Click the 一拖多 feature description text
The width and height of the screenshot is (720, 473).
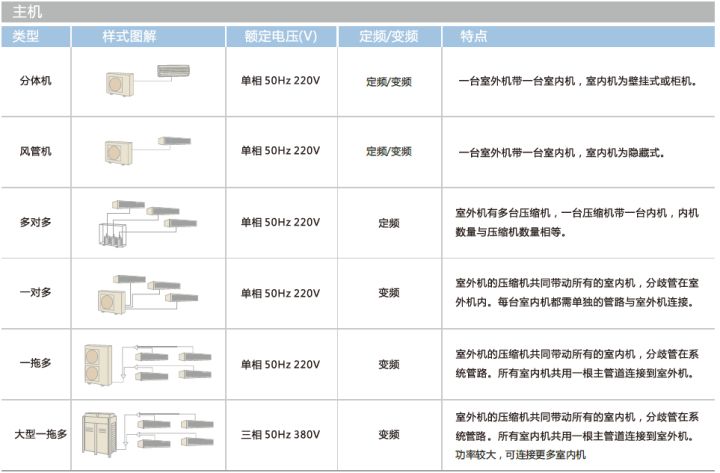pyautogui.click(x=573, y=364)
